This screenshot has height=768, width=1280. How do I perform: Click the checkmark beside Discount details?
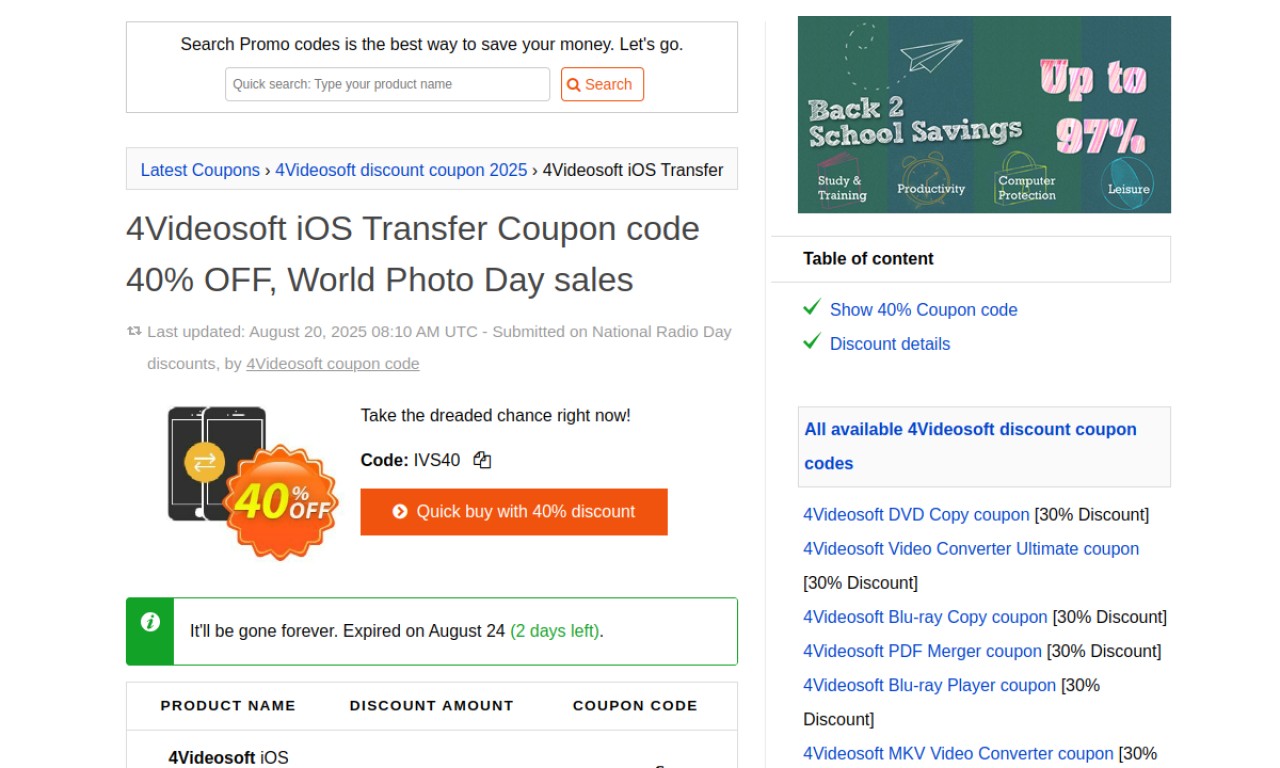(812, 342)
